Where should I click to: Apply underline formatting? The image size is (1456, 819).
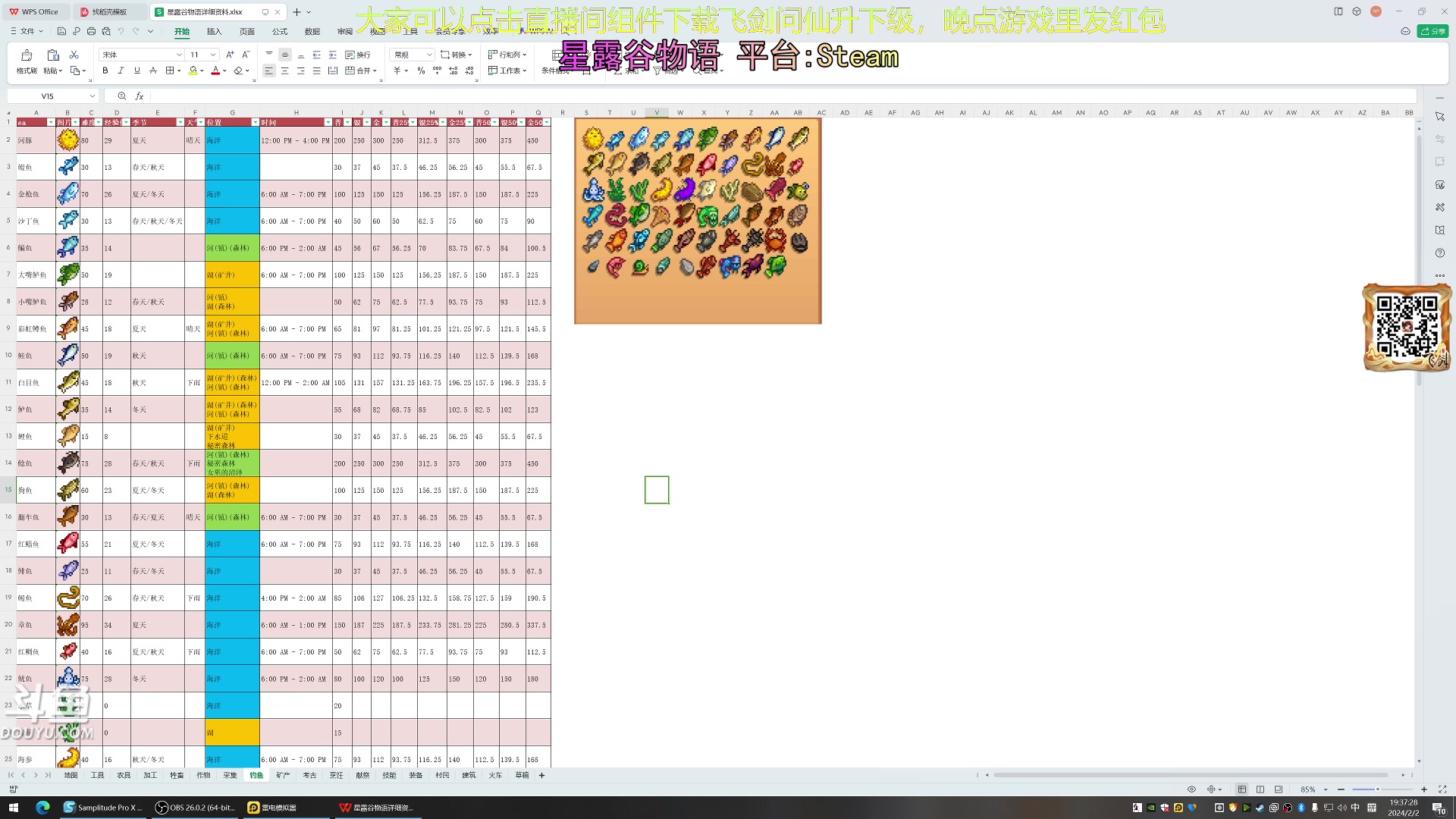pyautogui.click(x=136, y=70)
